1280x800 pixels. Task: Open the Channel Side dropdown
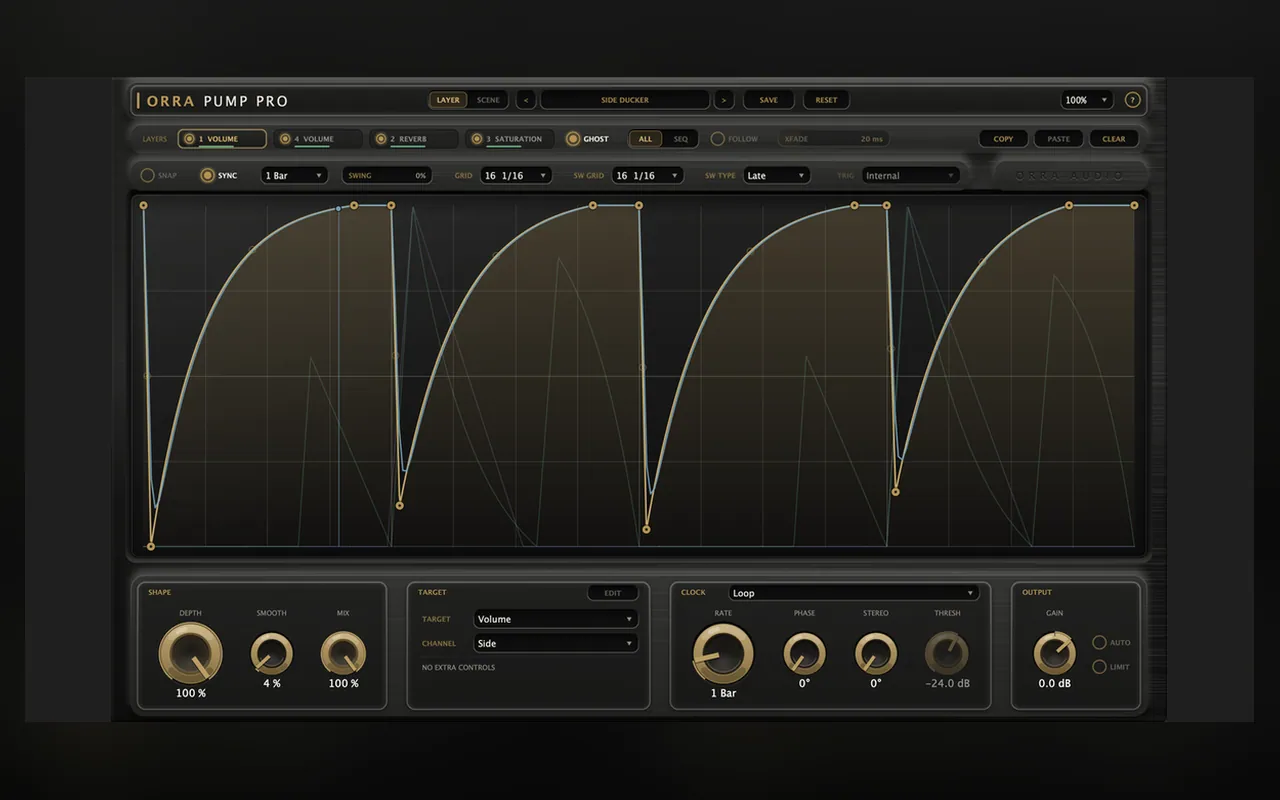click(x=555, y=644)
